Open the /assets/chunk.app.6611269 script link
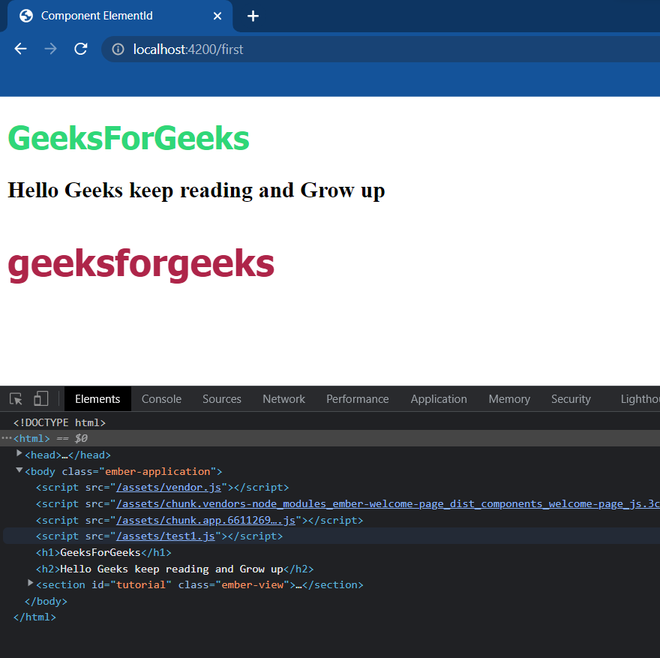This screenshot has width=660, height=658. tap(206, 520)
